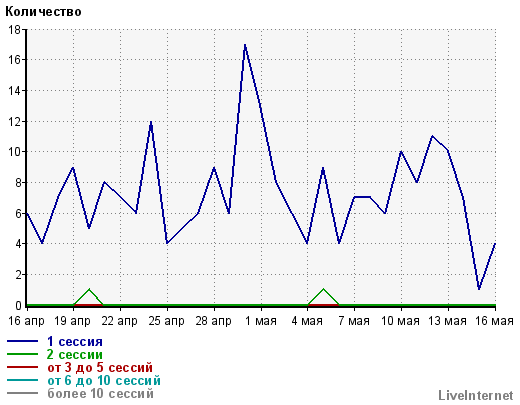Select the 'от 3 до 5 сессий' legend label

[x=100, y=367]
